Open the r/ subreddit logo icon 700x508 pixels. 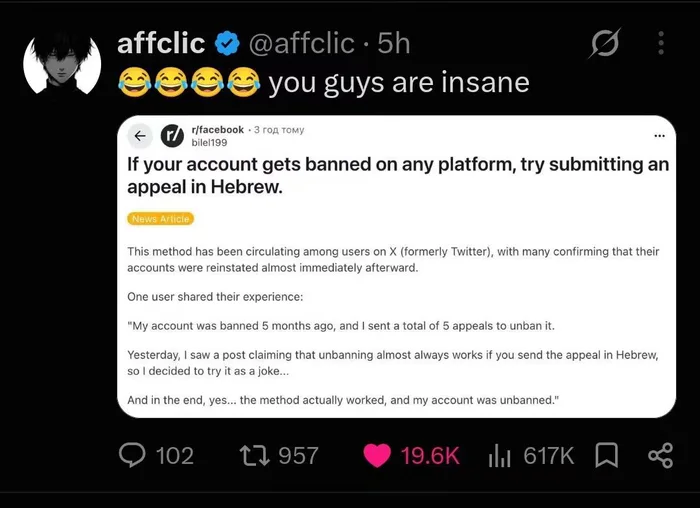[172, 136]
